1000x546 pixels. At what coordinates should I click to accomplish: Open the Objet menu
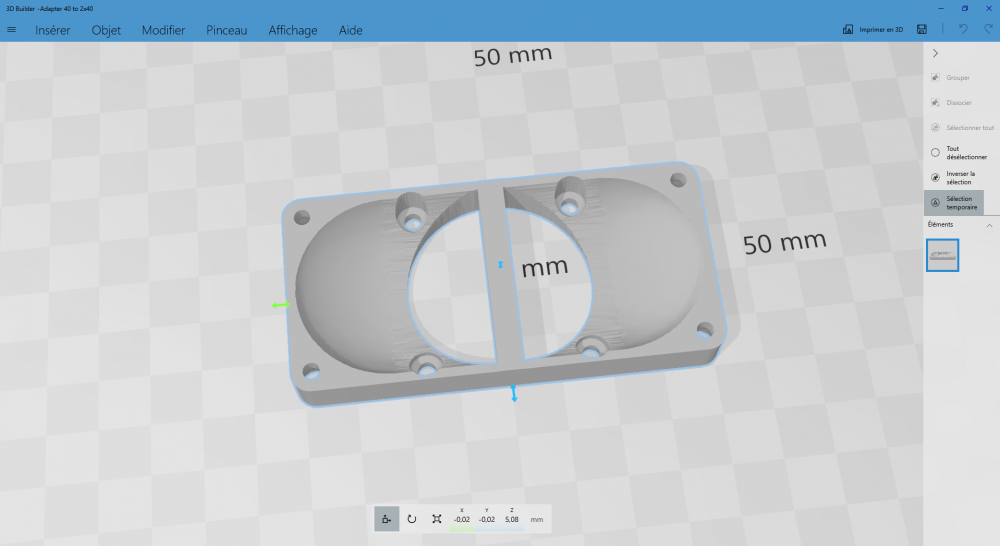pos(106,31)
